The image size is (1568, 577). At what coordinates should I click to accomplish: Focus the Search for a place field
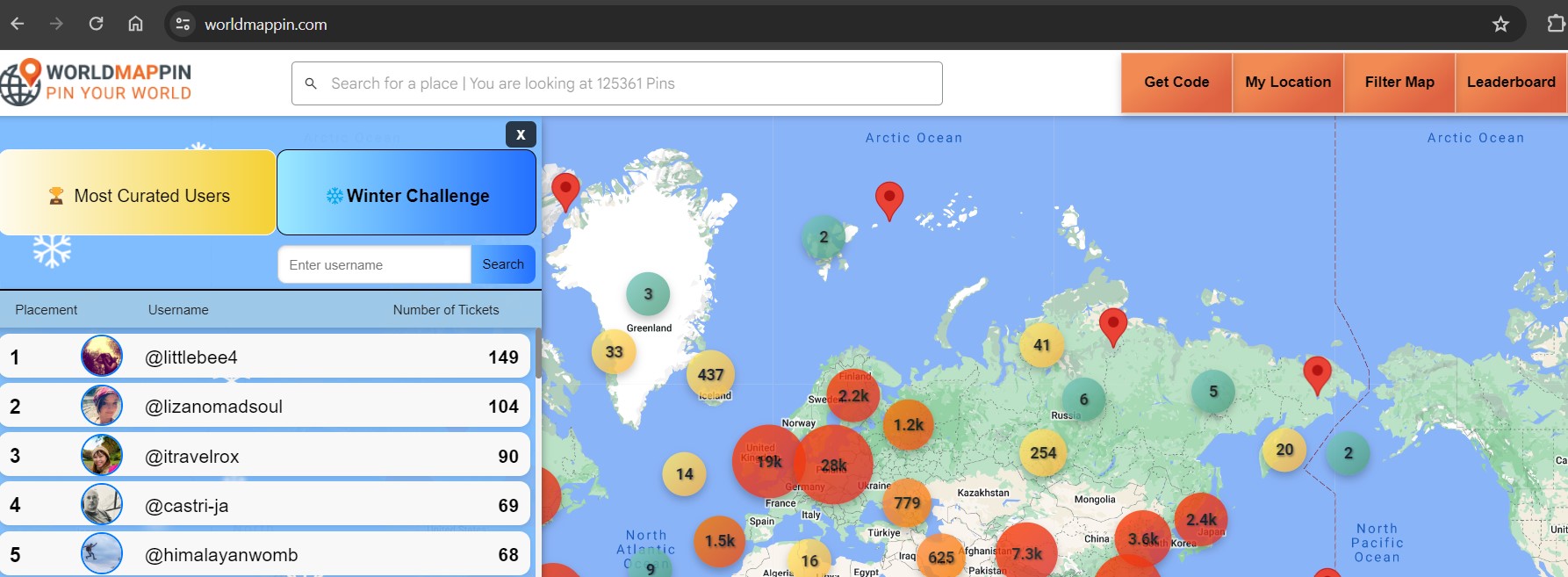[x=617, y=83]
